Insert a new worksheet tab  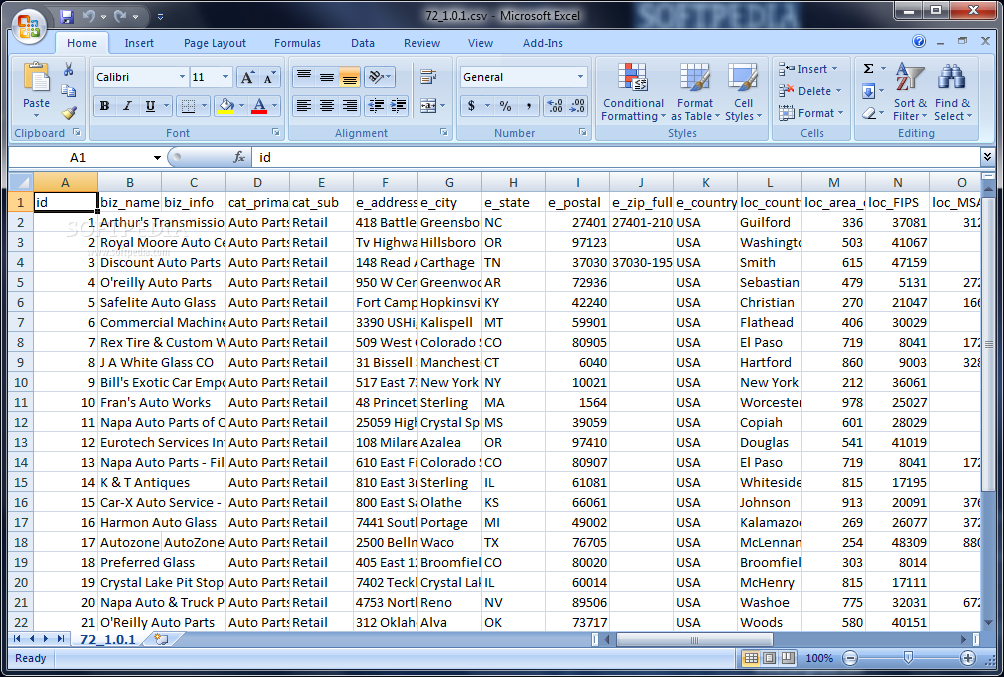tap(161, 639)
